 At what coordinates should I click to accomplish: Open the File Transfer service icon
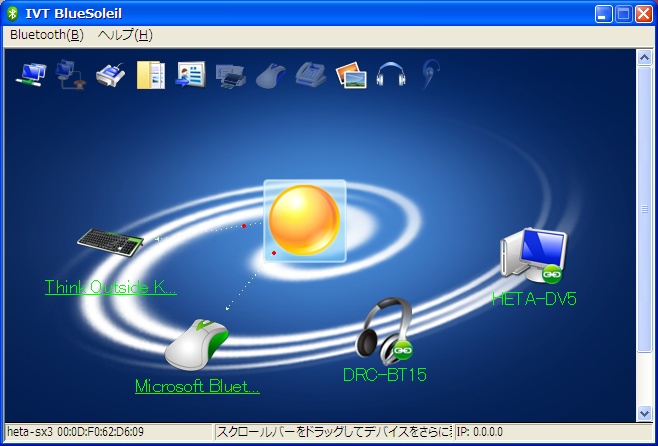pos(151,75)
